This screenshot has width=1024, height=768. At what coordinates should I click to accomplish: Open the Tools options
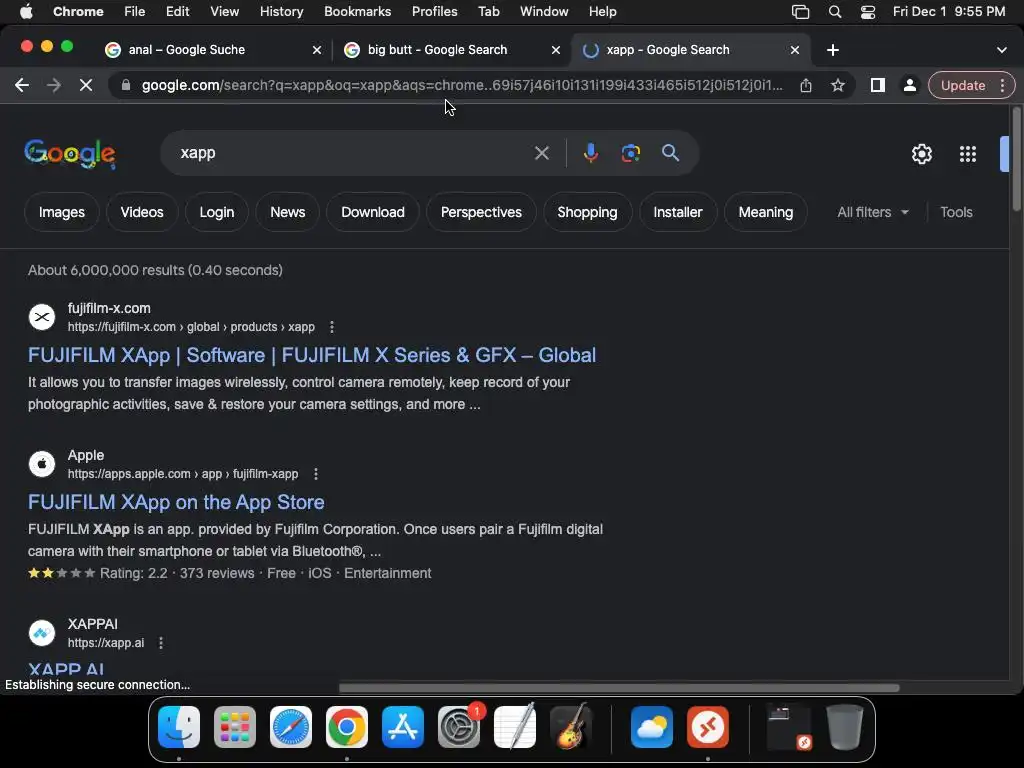click(956, 213)
